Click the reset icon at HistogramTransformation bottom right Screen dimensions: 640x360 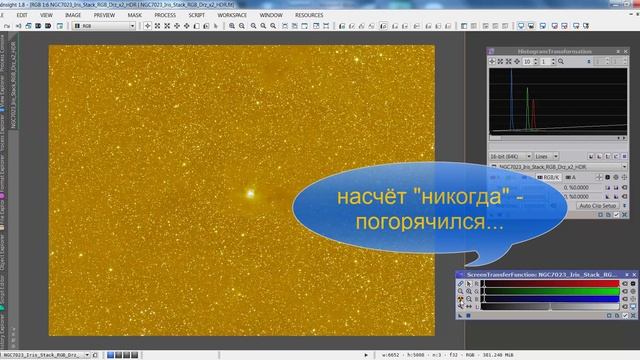pyautogui.click(x=624, y=215)
